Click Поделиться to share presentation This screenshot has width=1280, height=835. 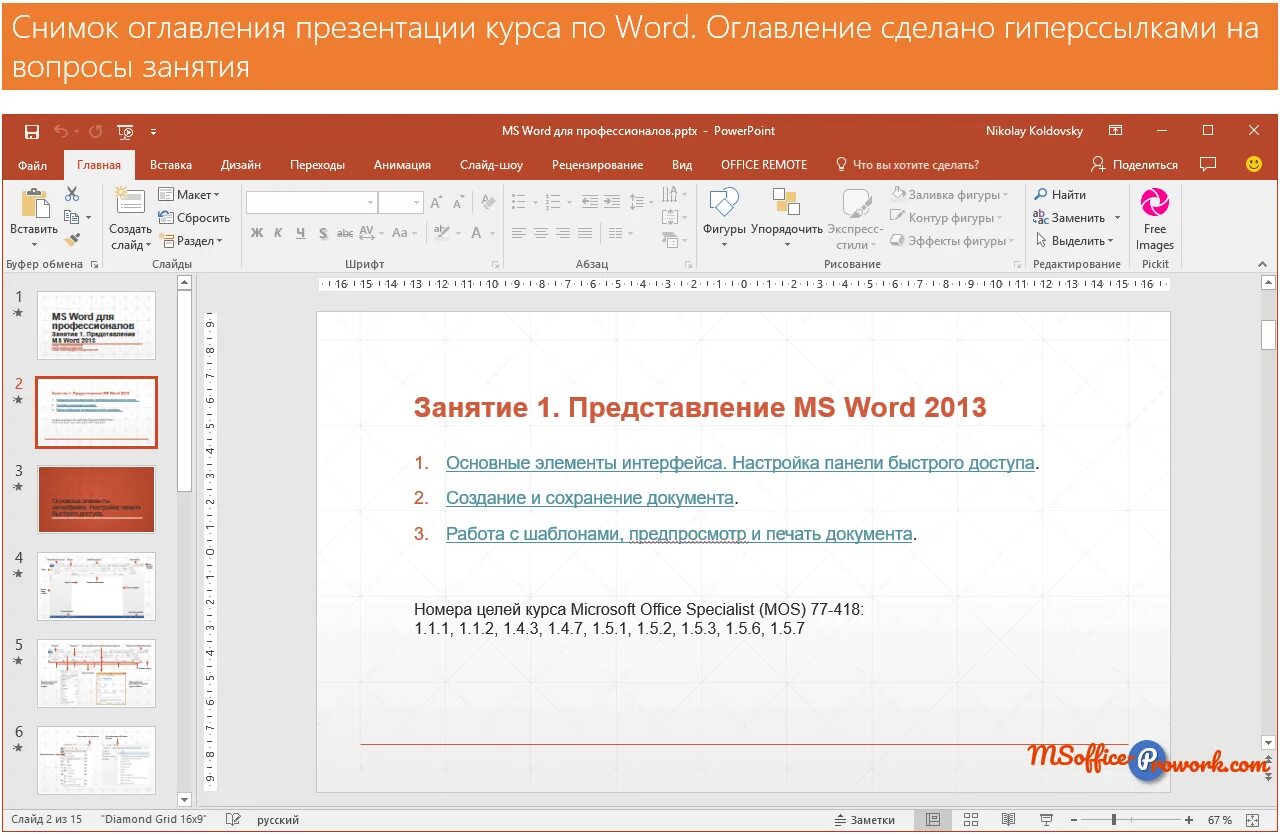[x=1134, y=164]
